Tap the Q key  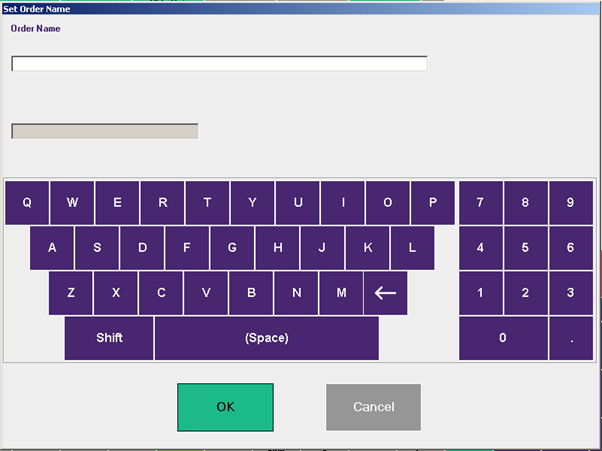27,203
